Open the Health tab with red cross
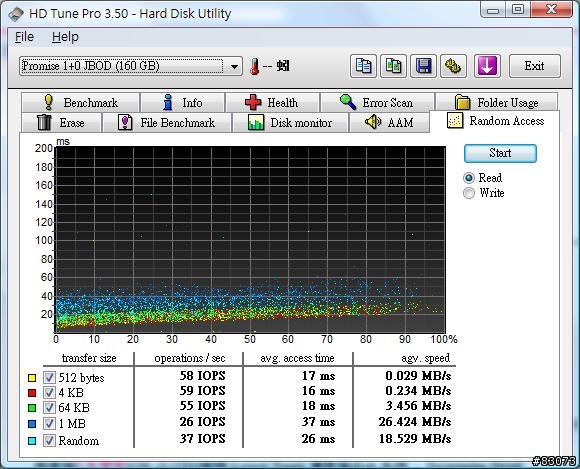This screenshot has width=580, height=469. (272, 102)
